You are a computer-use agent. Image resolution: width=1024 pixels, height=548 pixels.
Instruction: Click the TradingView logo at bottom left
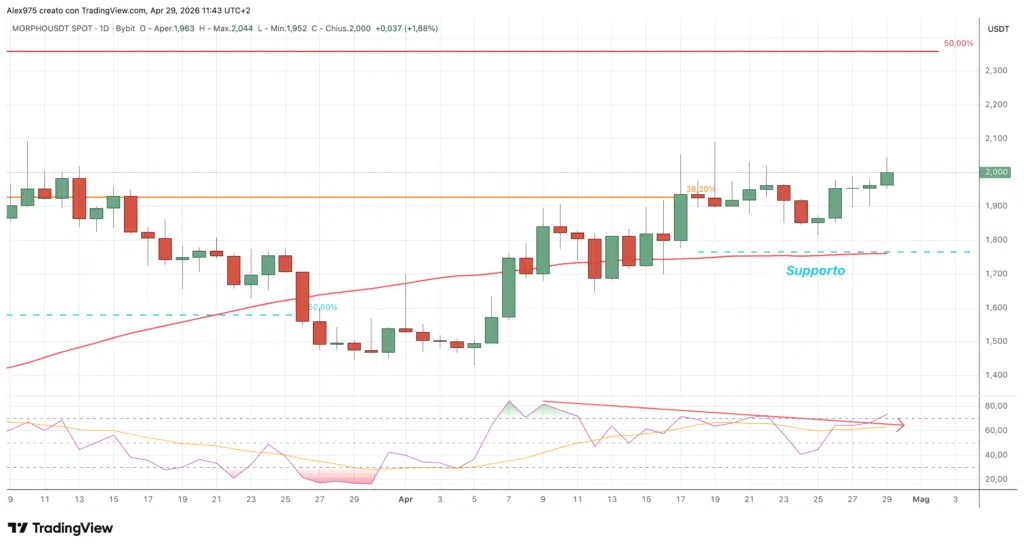(x=60, y=528)
